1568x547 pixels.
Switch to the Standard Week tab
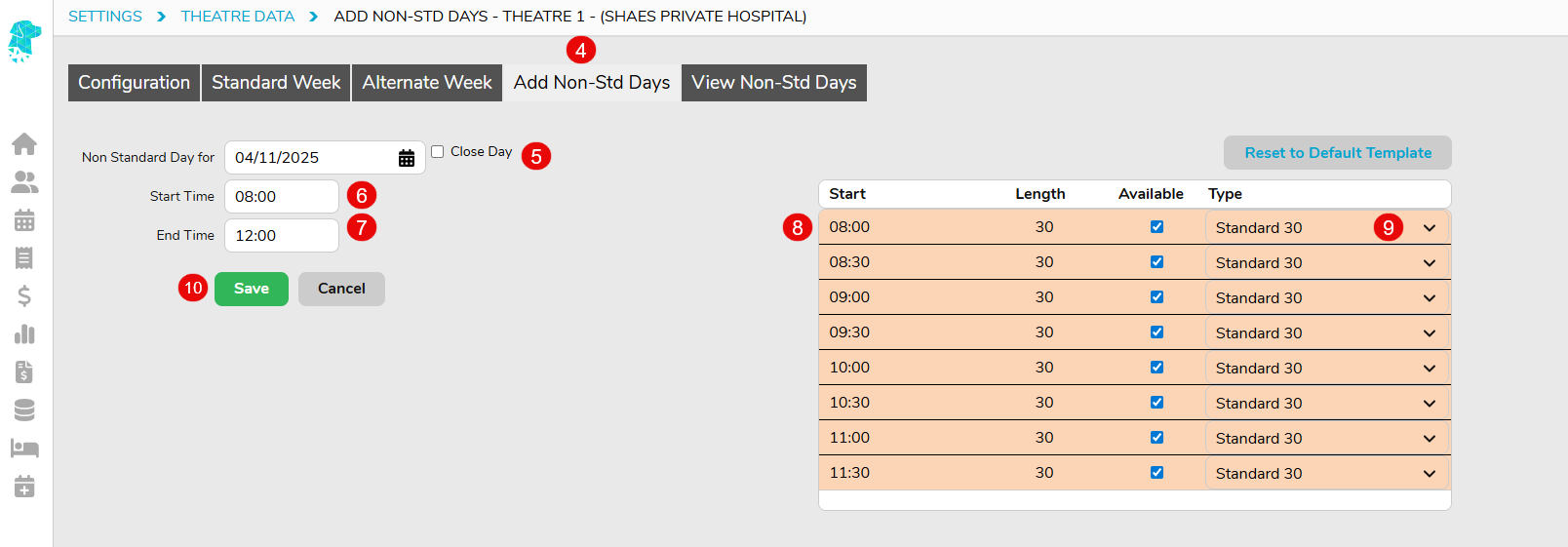click(x=276, y=83)
